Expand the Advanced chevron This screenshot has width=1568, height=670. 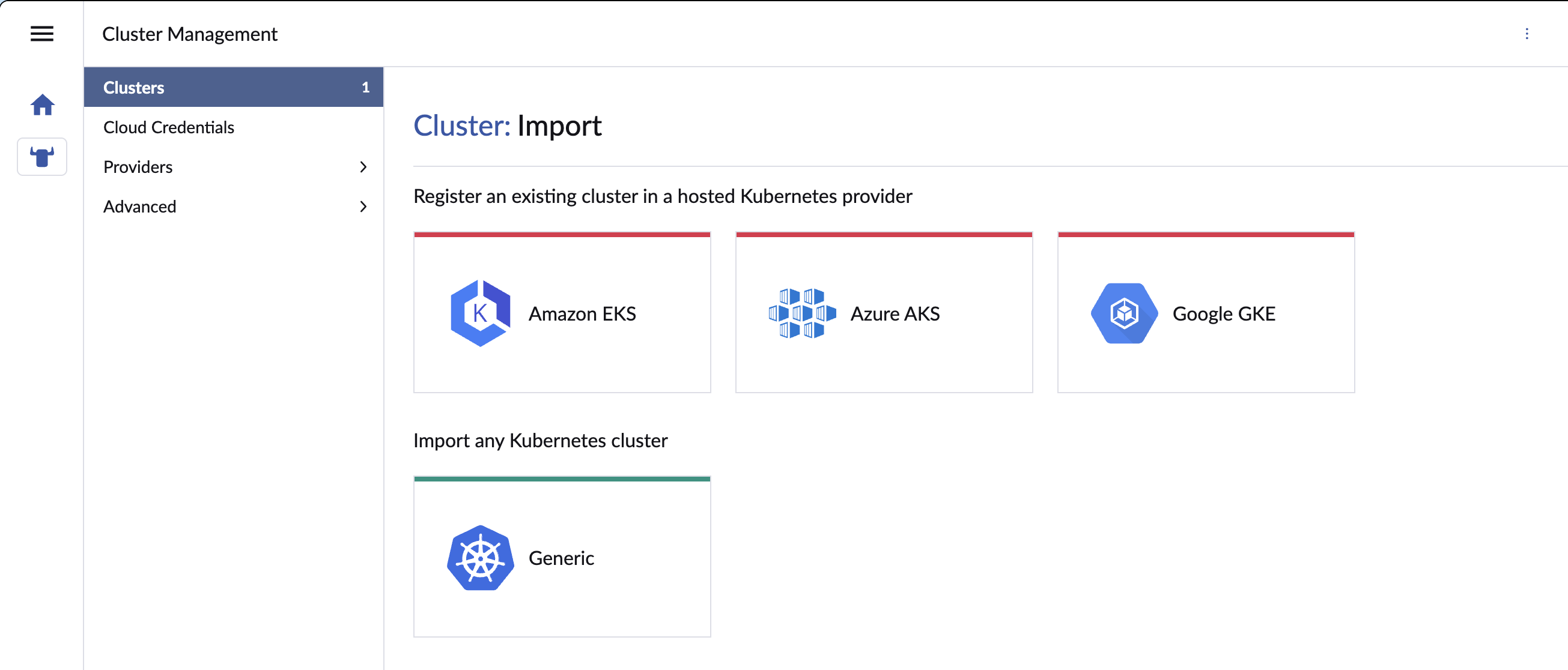click(363, 207)
